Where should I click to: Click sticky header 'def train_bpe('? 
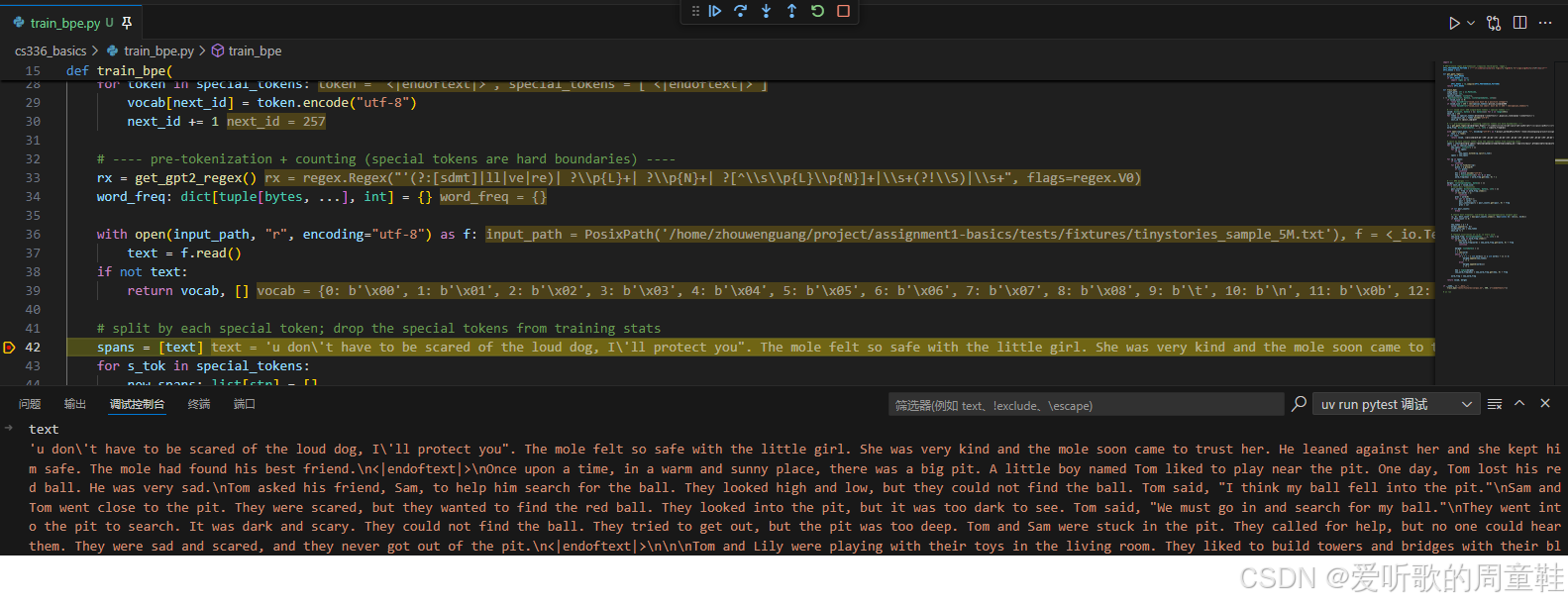120,70
